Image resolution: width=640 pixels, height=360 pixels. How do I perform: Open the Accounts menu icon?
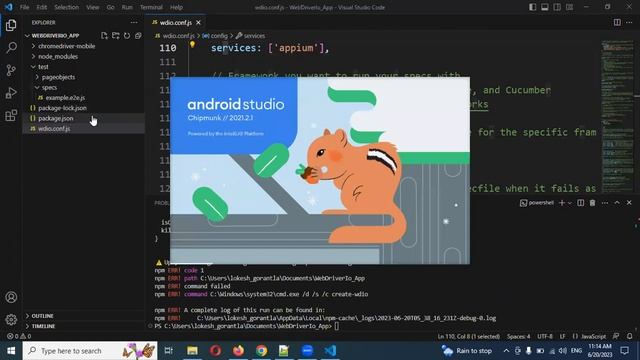pyautogui.click(x=11, y=297)
